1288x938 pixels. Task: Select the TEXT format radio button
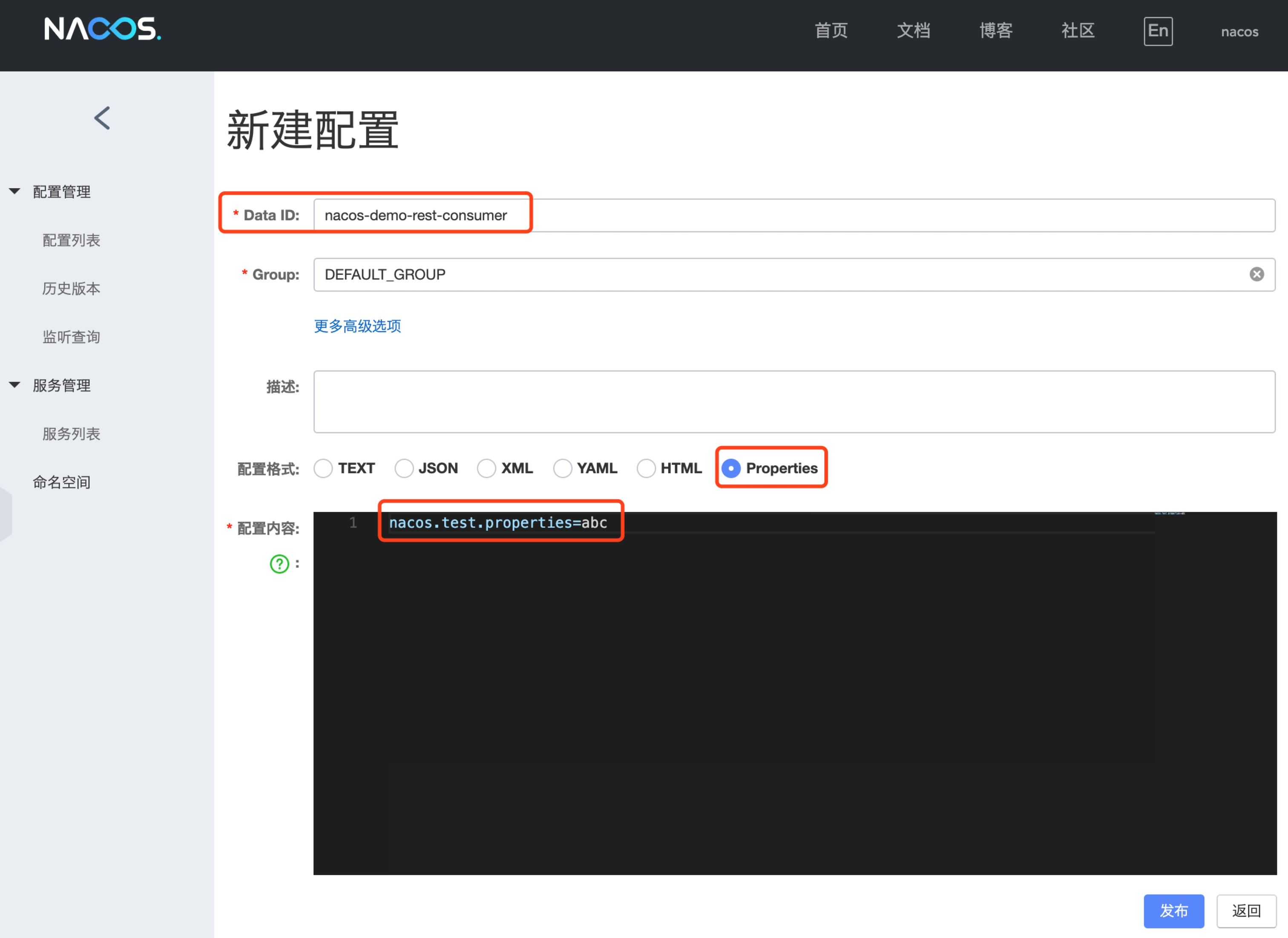323,468
